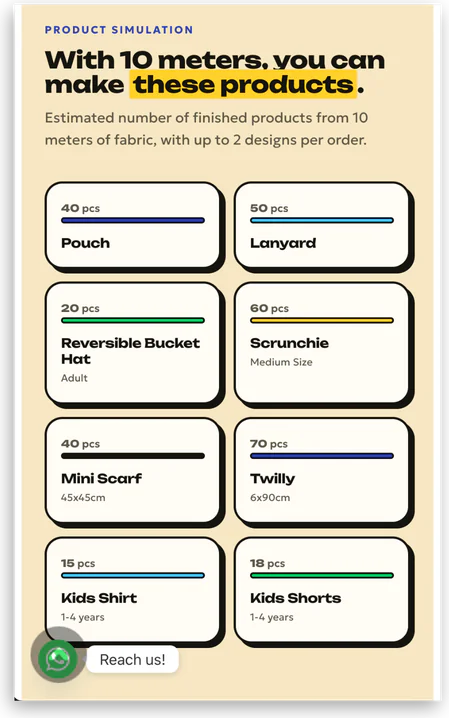This screenshot has width=449, height=718.
Task: Click the highlighted 'these products' heading text
Action: (x=243, y=85)
